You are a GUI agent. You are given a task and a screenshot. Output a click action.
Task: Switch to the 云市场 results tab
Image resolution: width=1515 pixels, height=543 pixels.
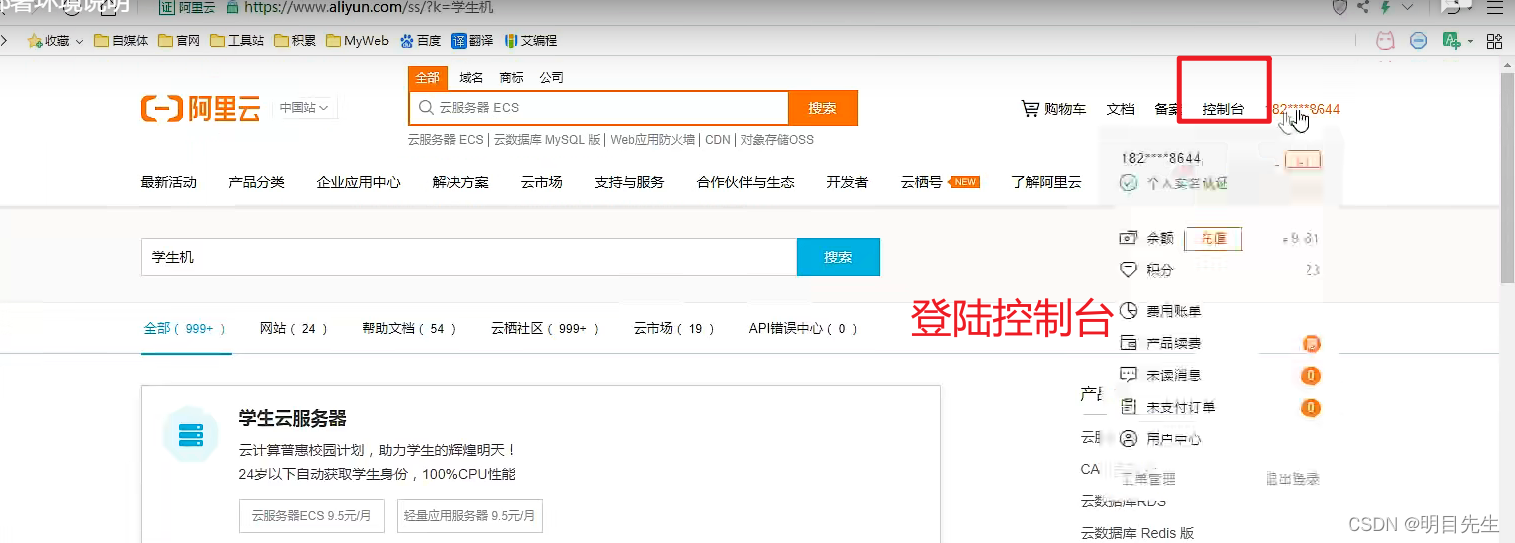click(x=674, y=328)
